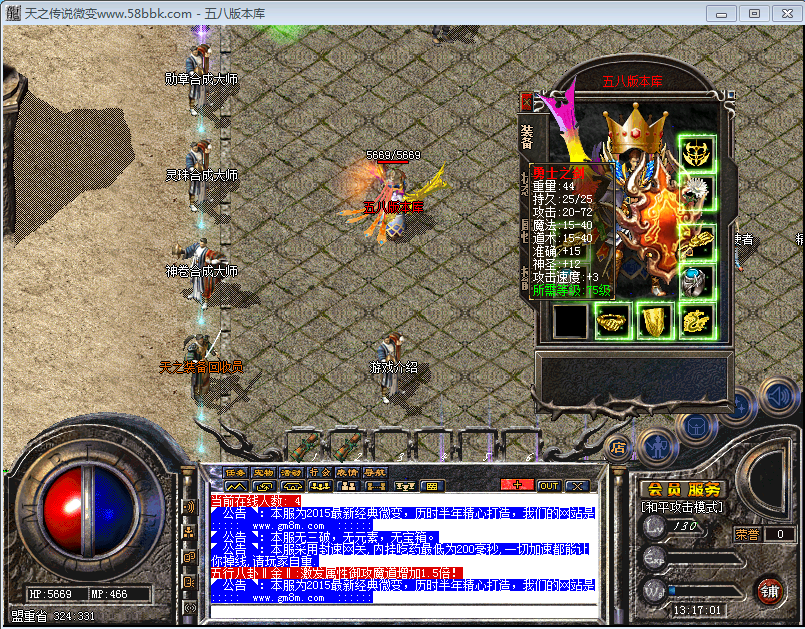This screenshot has height=629, width=805.
Task: Open the character figure round button
Action: [x=658, y=447]
